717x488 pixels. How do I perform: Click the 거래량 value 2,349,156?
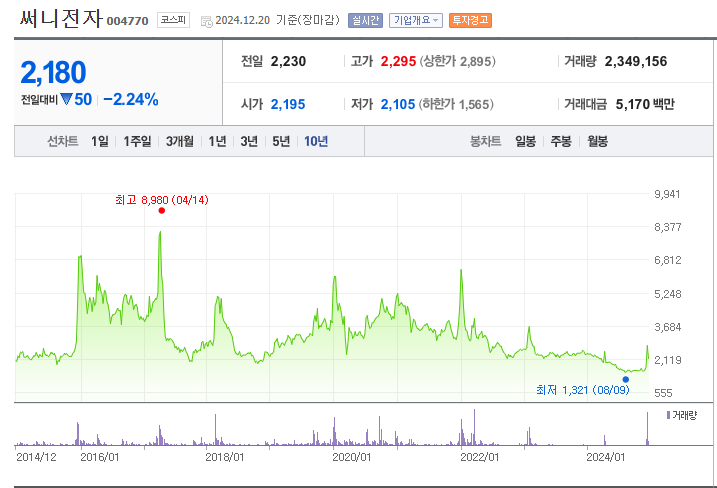pyautogui.click(x=636, y=61)
